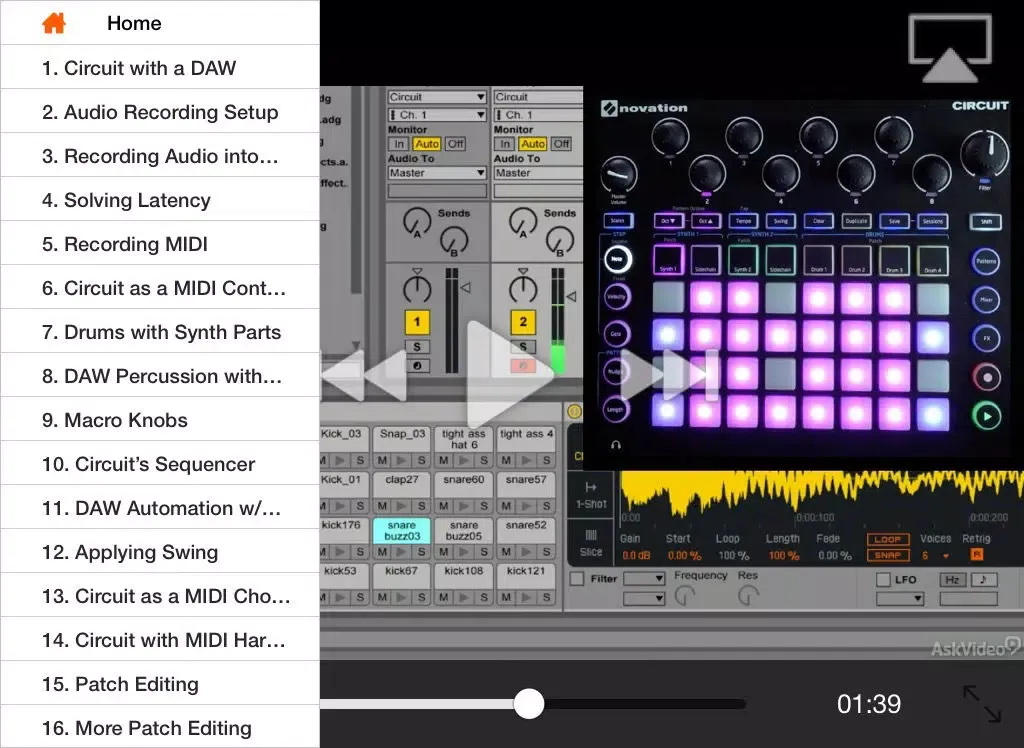Toggle the yellow track 1 activator button

pyautogui.click(x=417, y=321)
